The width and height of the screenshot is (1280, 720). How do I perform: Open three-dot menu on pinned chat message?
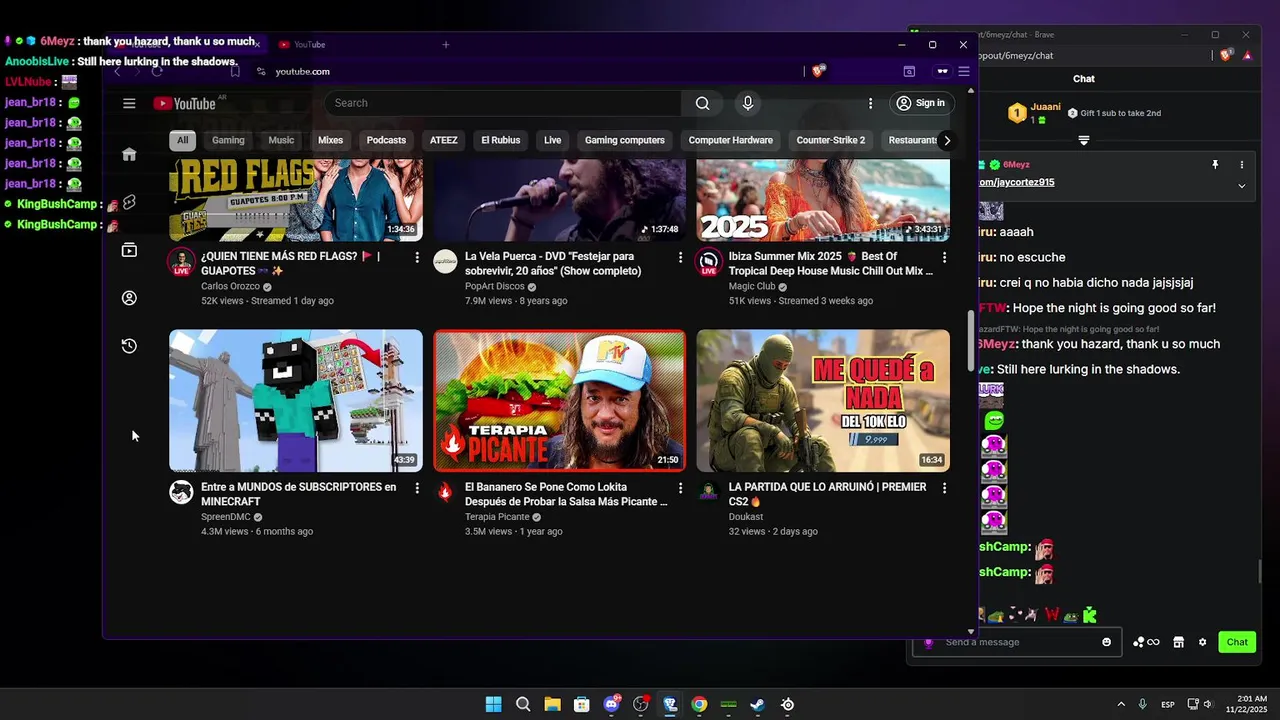(1242, 165)
